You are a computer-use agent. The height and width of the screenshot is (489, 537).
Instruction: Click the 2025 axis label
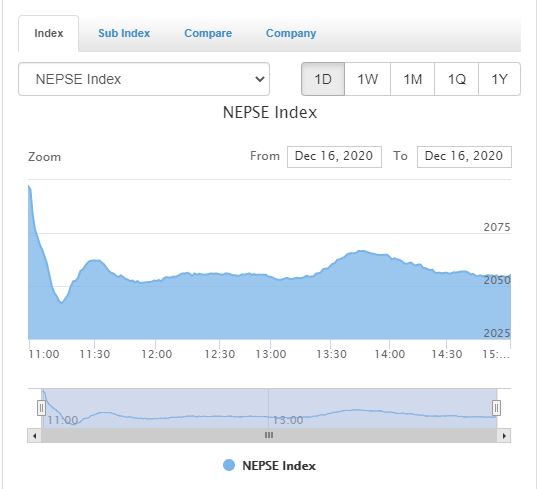497,333
